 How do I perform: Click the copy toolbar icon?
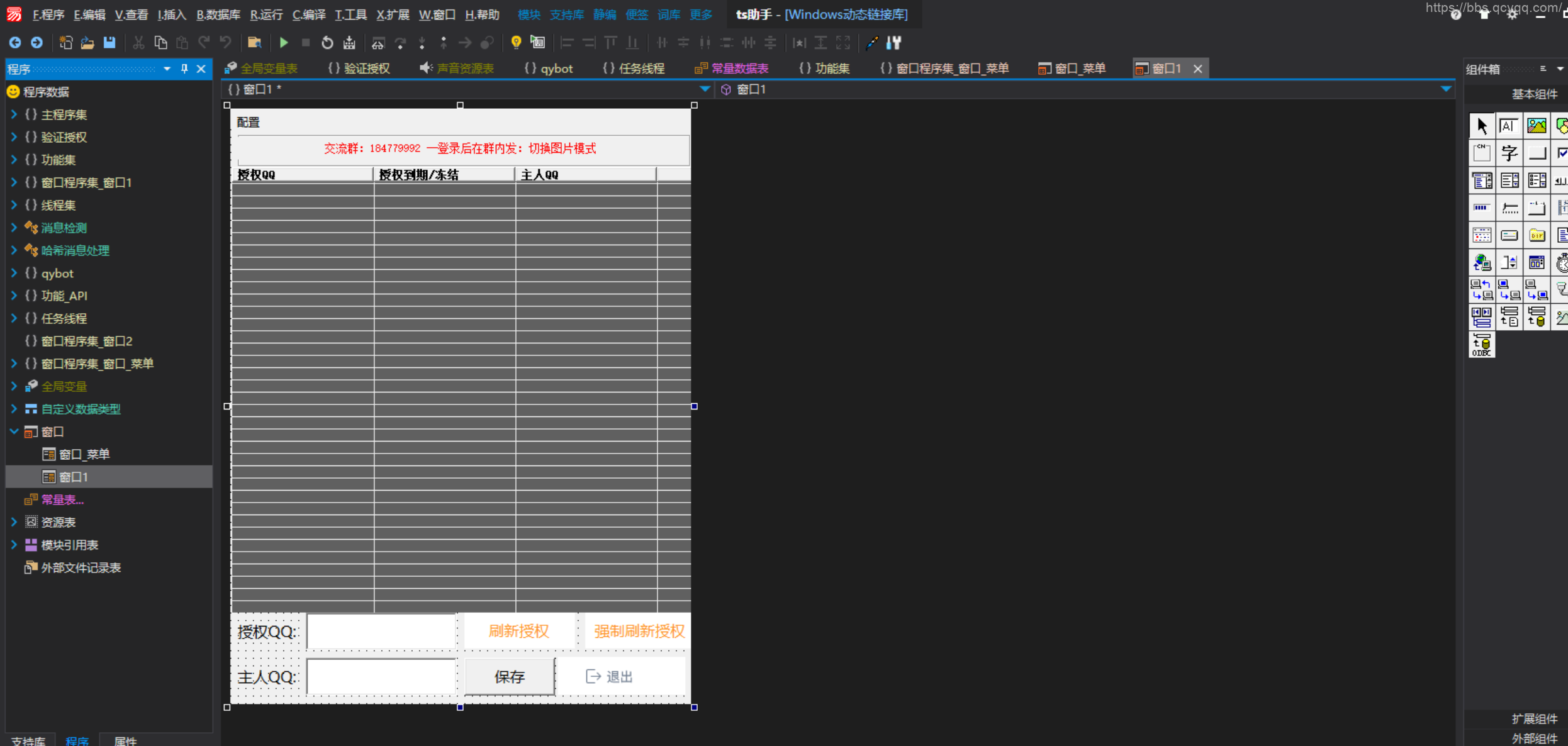click(x=161, y=43)
